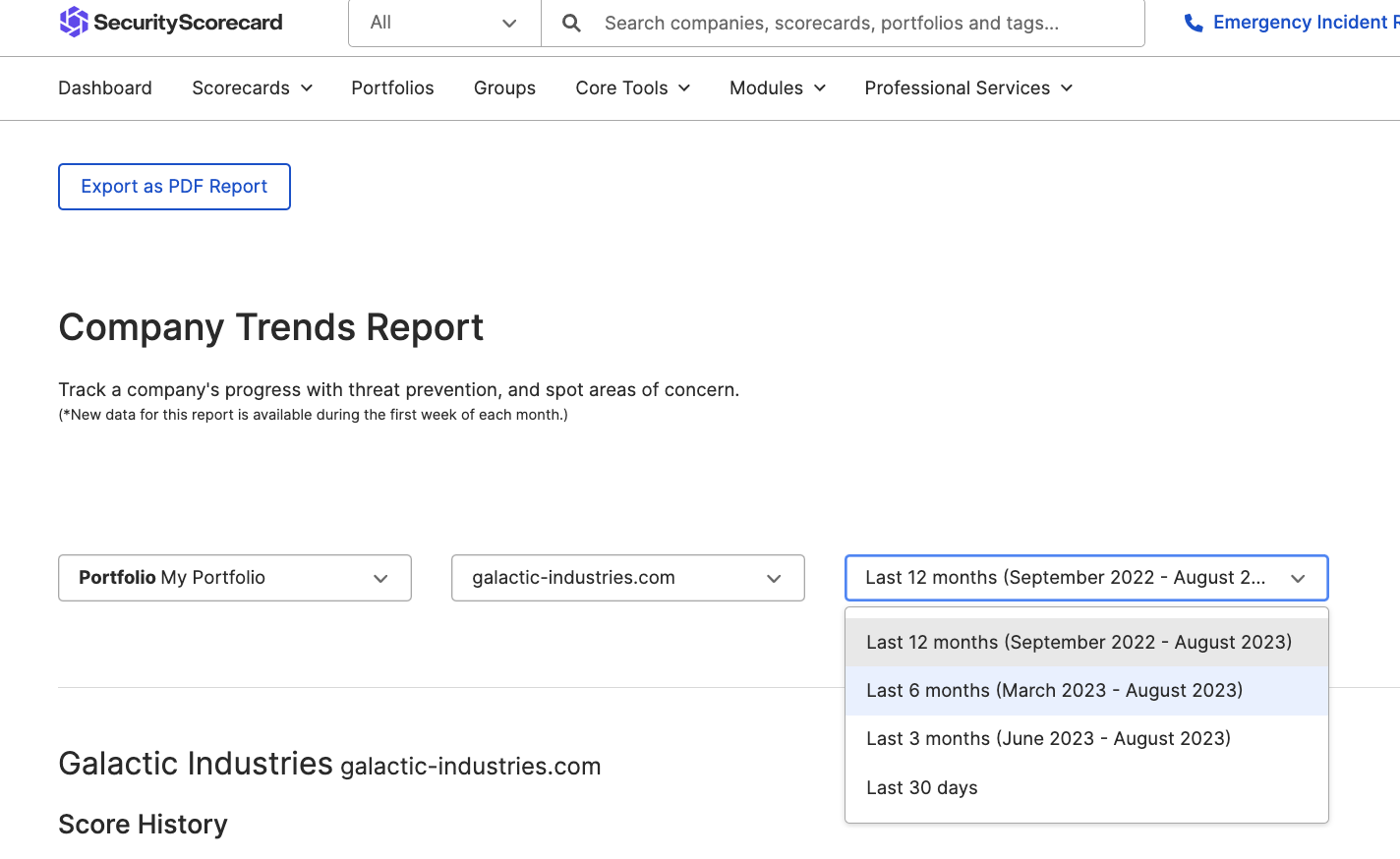Select Last 6 months (March 2023 - August 2023)
The height and width of the screenshot is (859, 1400).
1086,691
